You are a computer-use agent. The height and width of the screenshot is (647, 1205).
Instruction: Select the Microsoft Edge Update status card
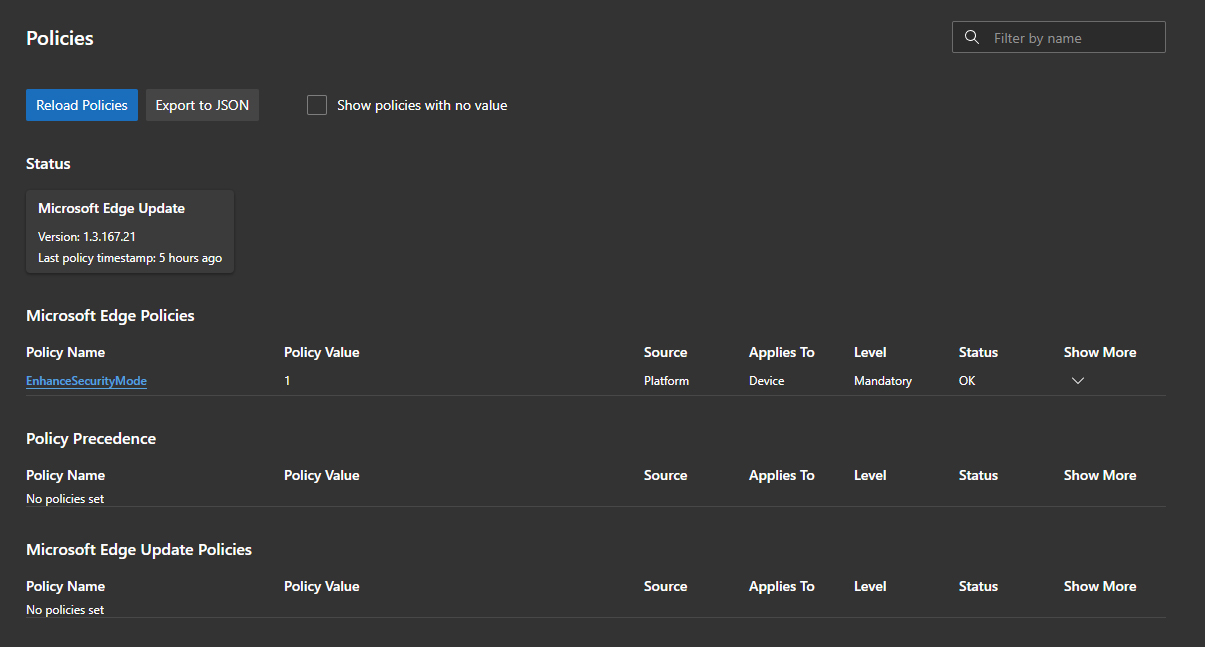click(130, 232)
